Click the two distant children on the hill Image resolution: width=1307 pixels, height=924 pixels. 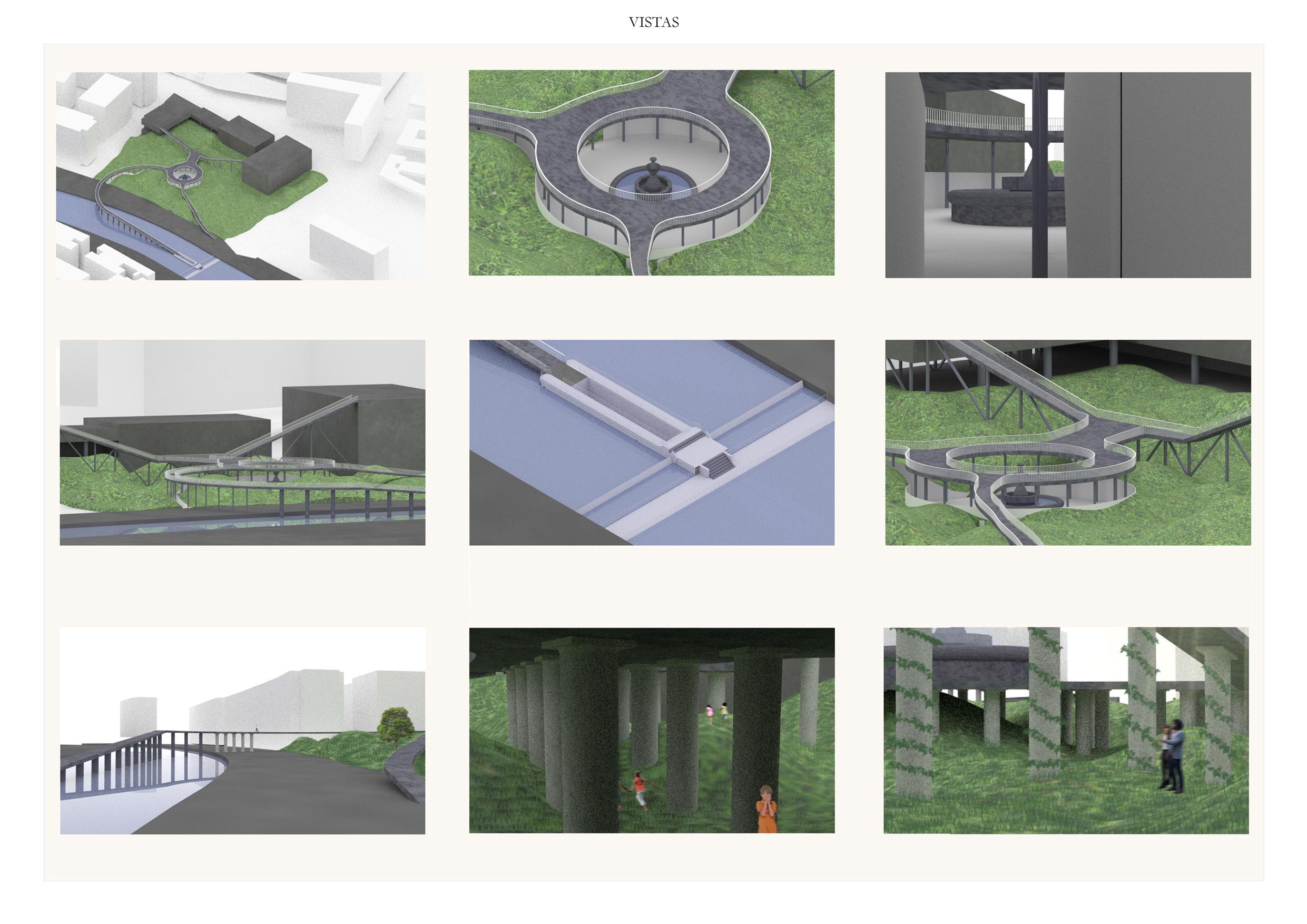tap(716, 712)
